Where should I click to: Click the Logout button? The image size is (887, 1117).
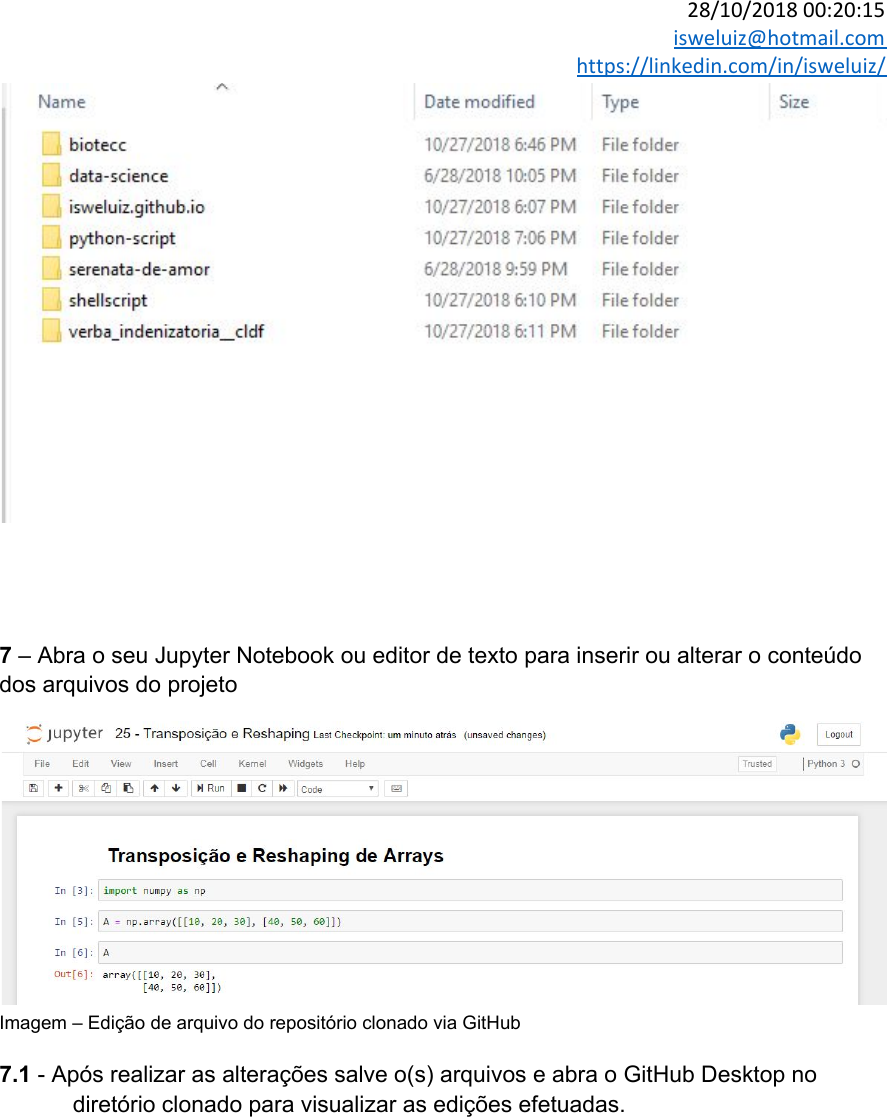(839, 734)
